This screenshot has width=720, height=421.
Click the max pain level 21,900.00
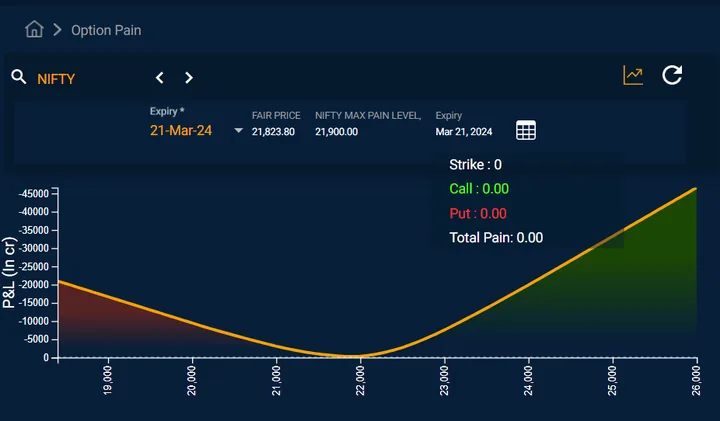(x=337, y=132)
